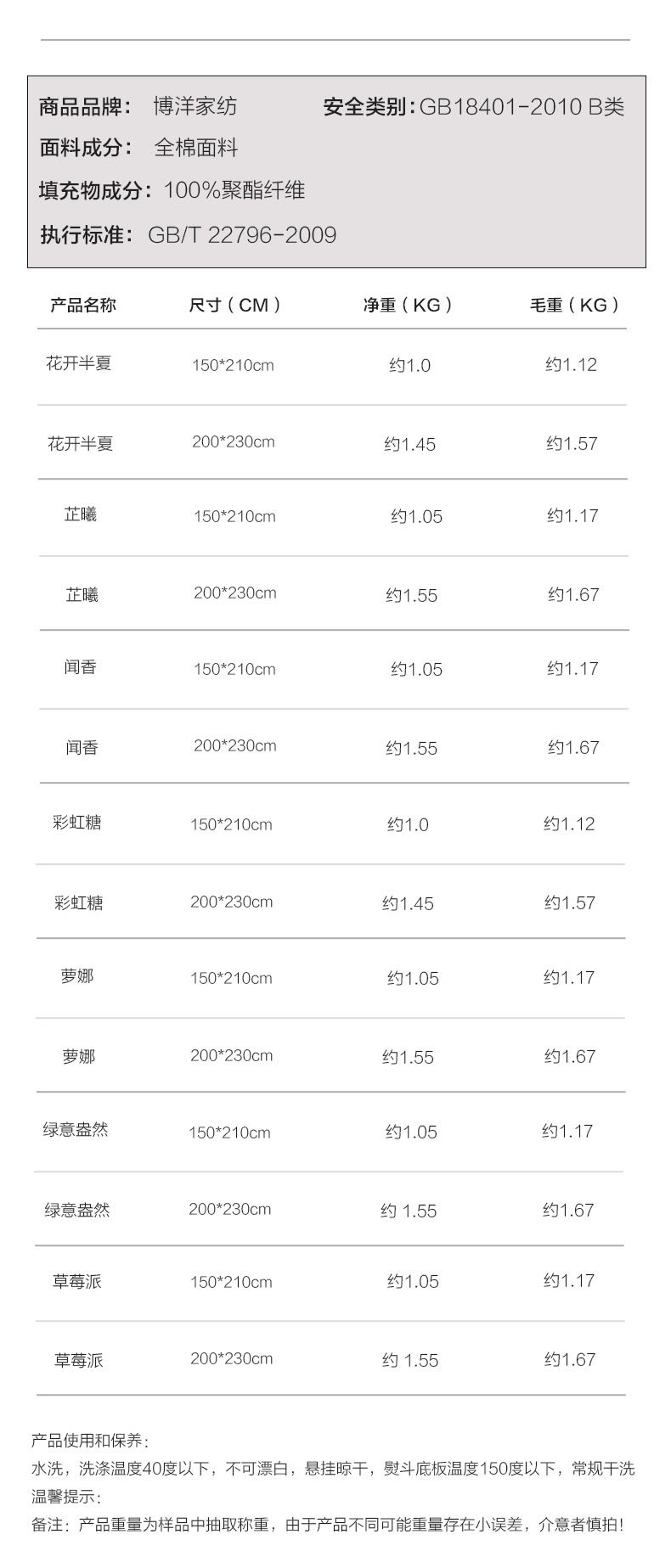
Task: Click the 产品使用和保养 care heading
Action: point(90,1441)
